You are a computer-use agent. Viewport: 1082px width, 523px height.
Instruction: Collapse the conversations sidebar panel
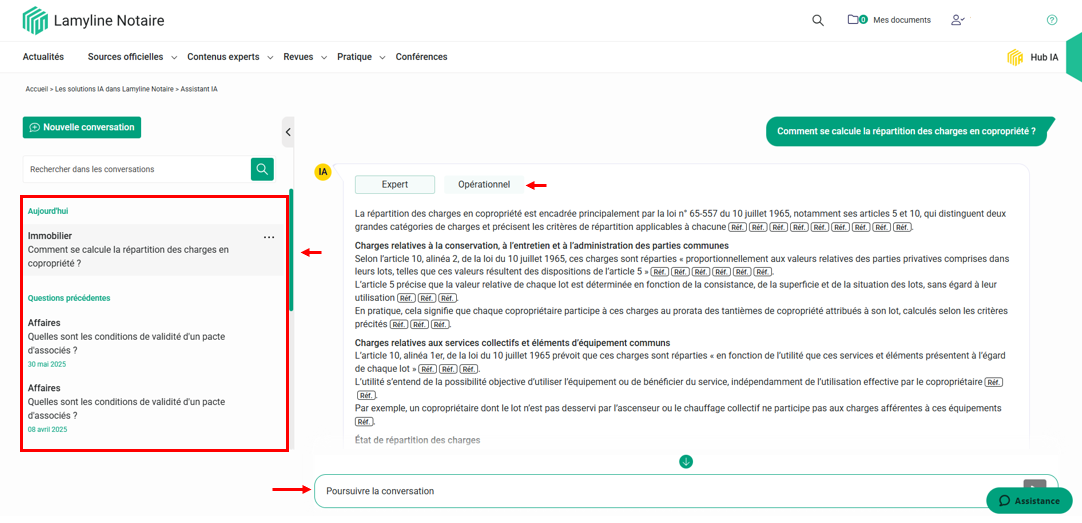click(x=288, y=132)
